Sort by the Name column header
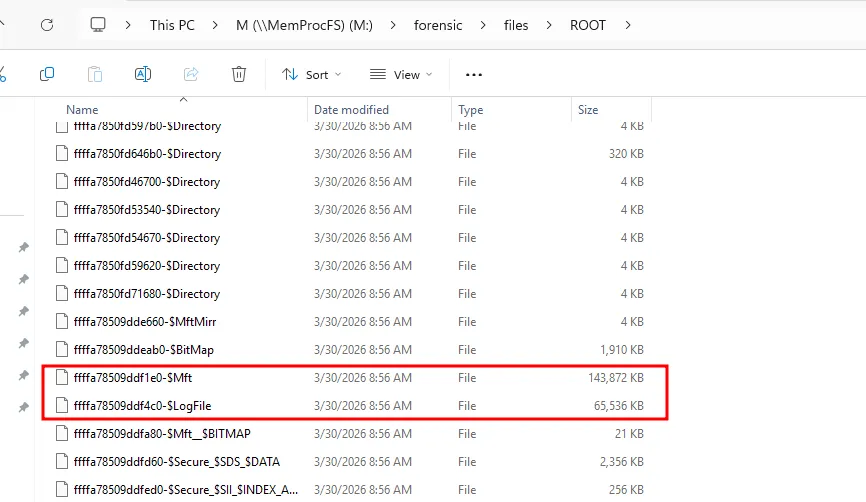Image resolution: width=866 pixels, height=502 pixels. [82, 110]
